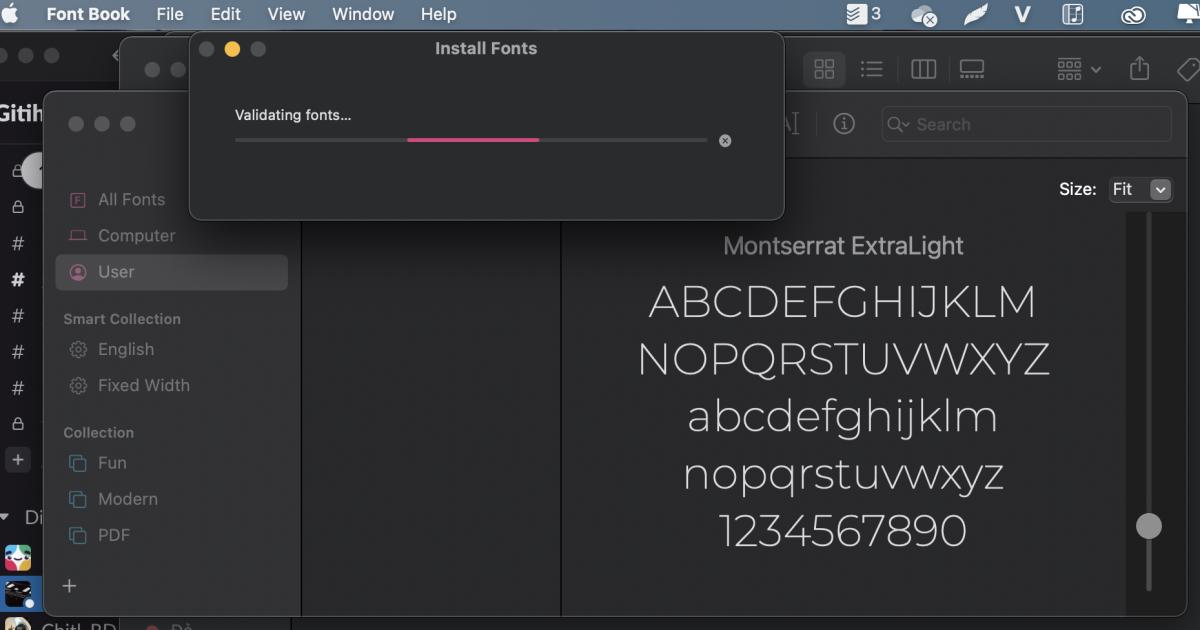
Task: Open the Size dropdown set to Fit
Action: click(x=1140, y=189)
